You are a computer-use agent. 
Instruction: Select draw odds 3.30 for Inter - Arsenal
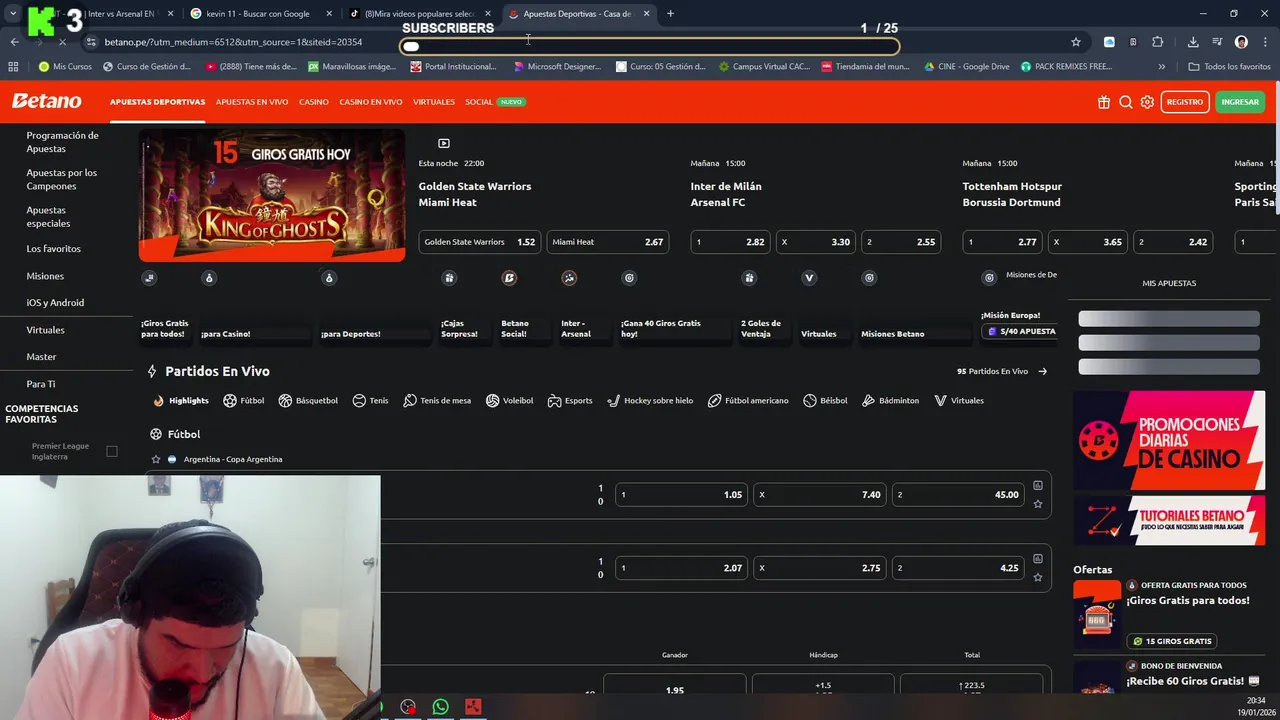click(x=815, y=242)
